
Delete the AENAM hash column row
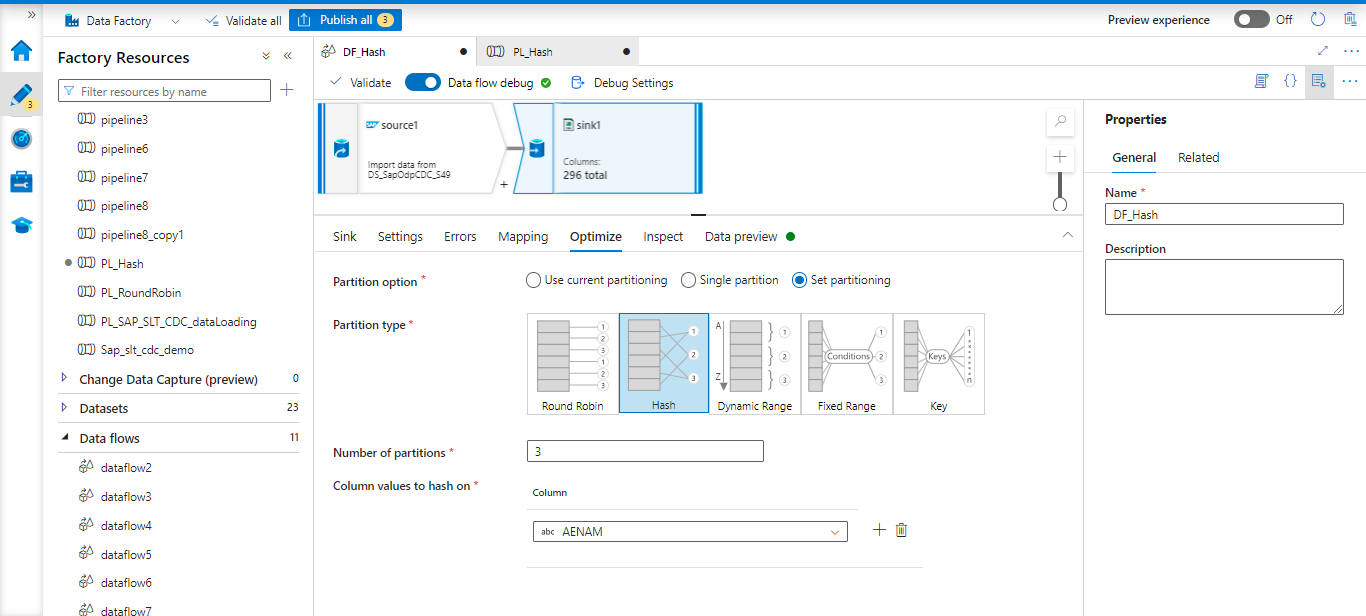[x=901, y=530]
